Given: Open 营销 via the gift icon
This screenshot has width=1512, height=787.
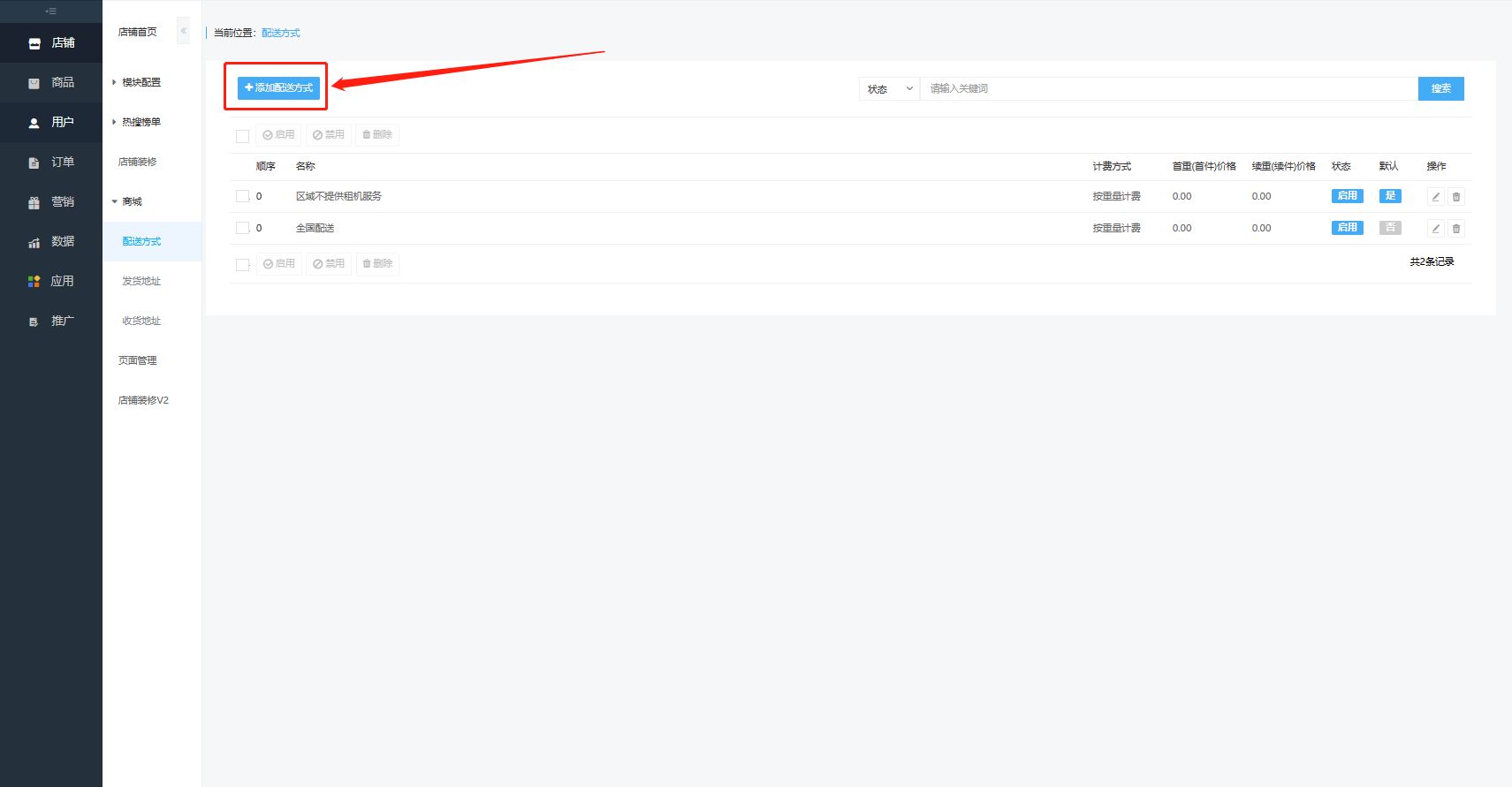Looking at the screenshot, I should (34, 202).
